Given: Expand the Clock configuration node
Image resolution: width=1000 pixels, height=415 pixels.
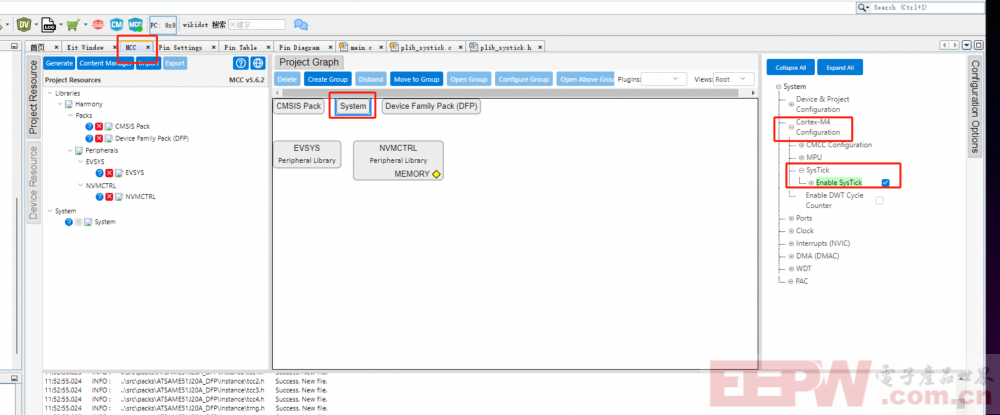Looking at the screenshot, I should coord(791,231).
